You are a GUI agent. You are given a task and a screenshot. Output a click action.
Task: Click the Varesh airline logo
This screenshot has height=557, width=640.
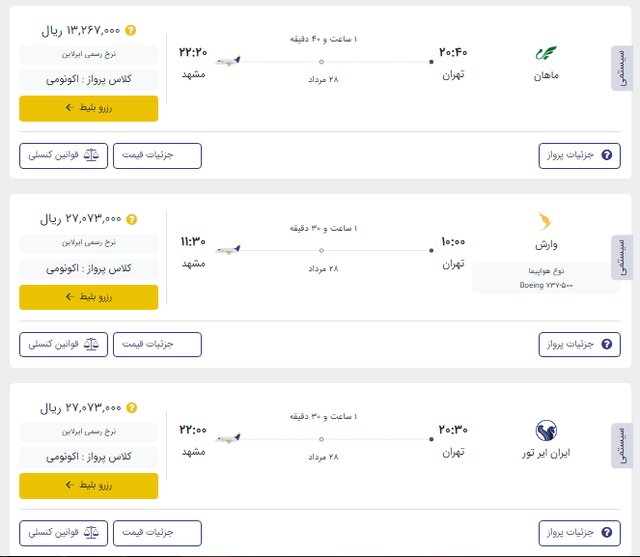[x=547, y=221]
